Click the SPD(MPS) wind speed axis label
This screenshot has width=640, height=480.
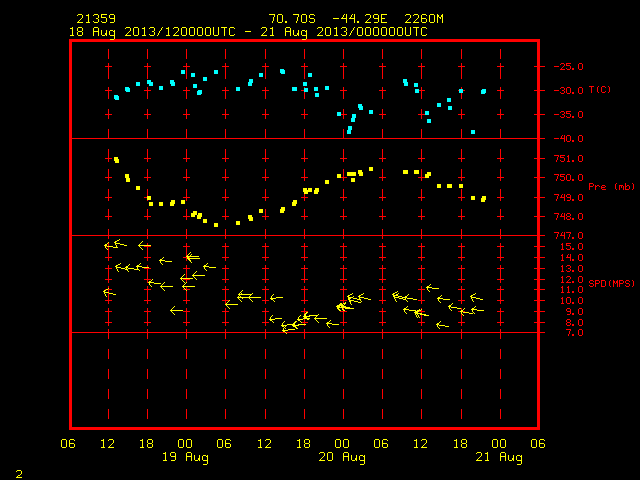coord(611,283)
